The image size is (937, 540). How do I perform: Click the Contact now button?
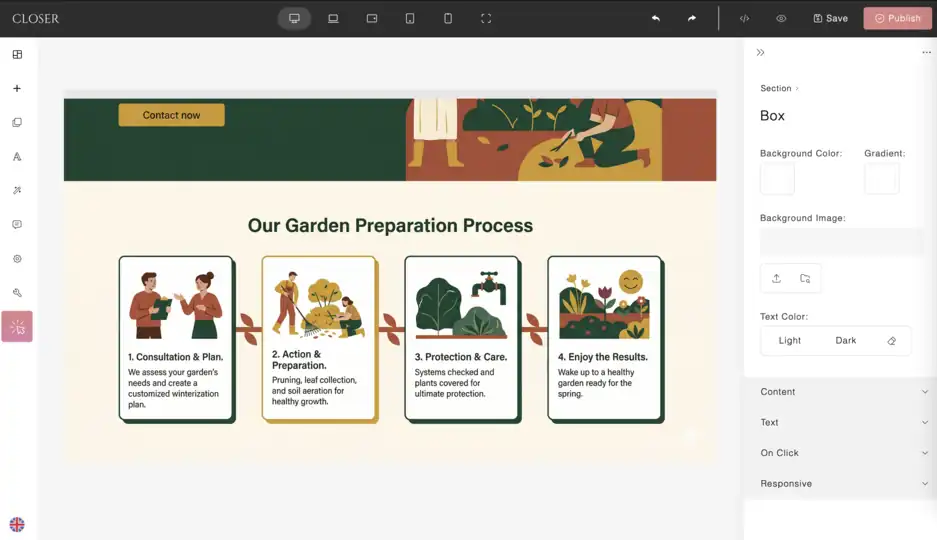point(172,115)
